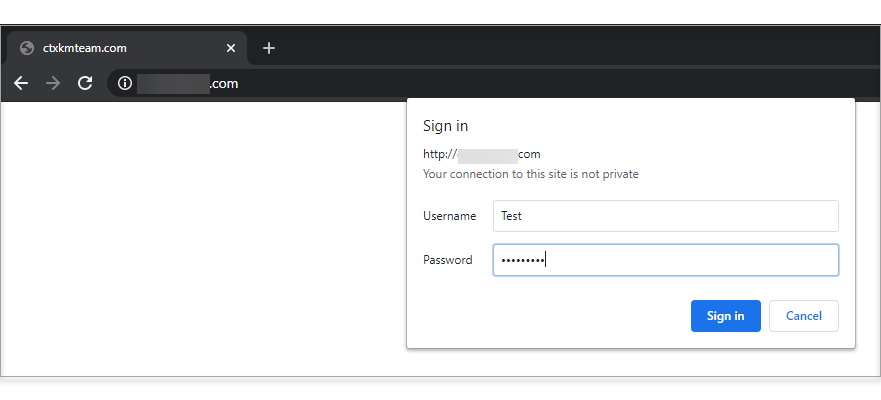881x400 pixels.
Task: Click the globe favicon on the ctxkmteam.com tab
Action: pyautogui.click(x=26, y=48)
